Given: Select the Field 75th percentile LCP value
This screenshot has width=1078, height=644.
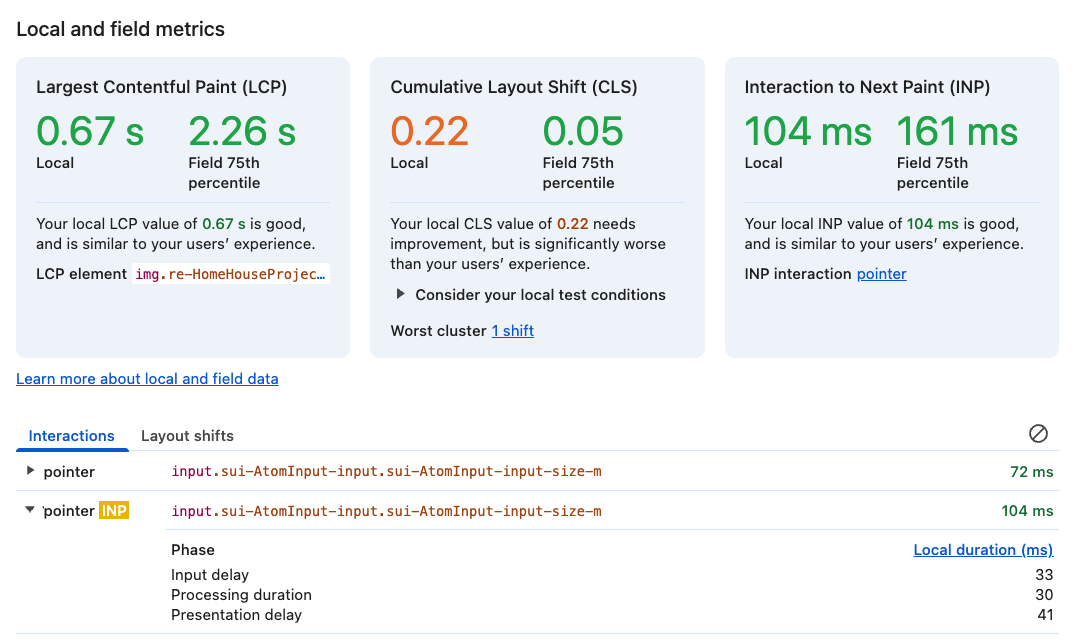Looking at the screenshot, I should [242, 131].
